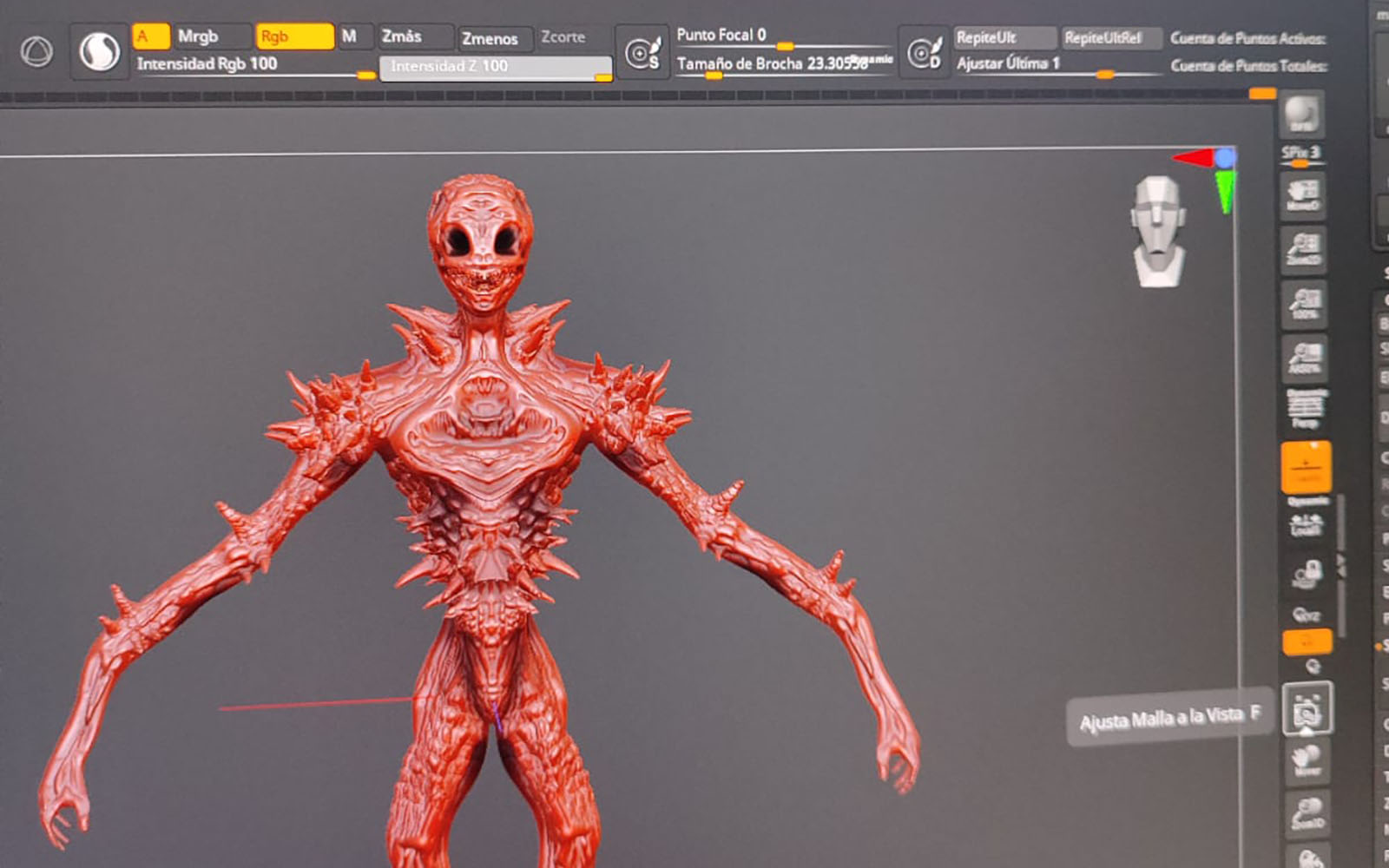Click the camera lock icon

coord(1307,573)
